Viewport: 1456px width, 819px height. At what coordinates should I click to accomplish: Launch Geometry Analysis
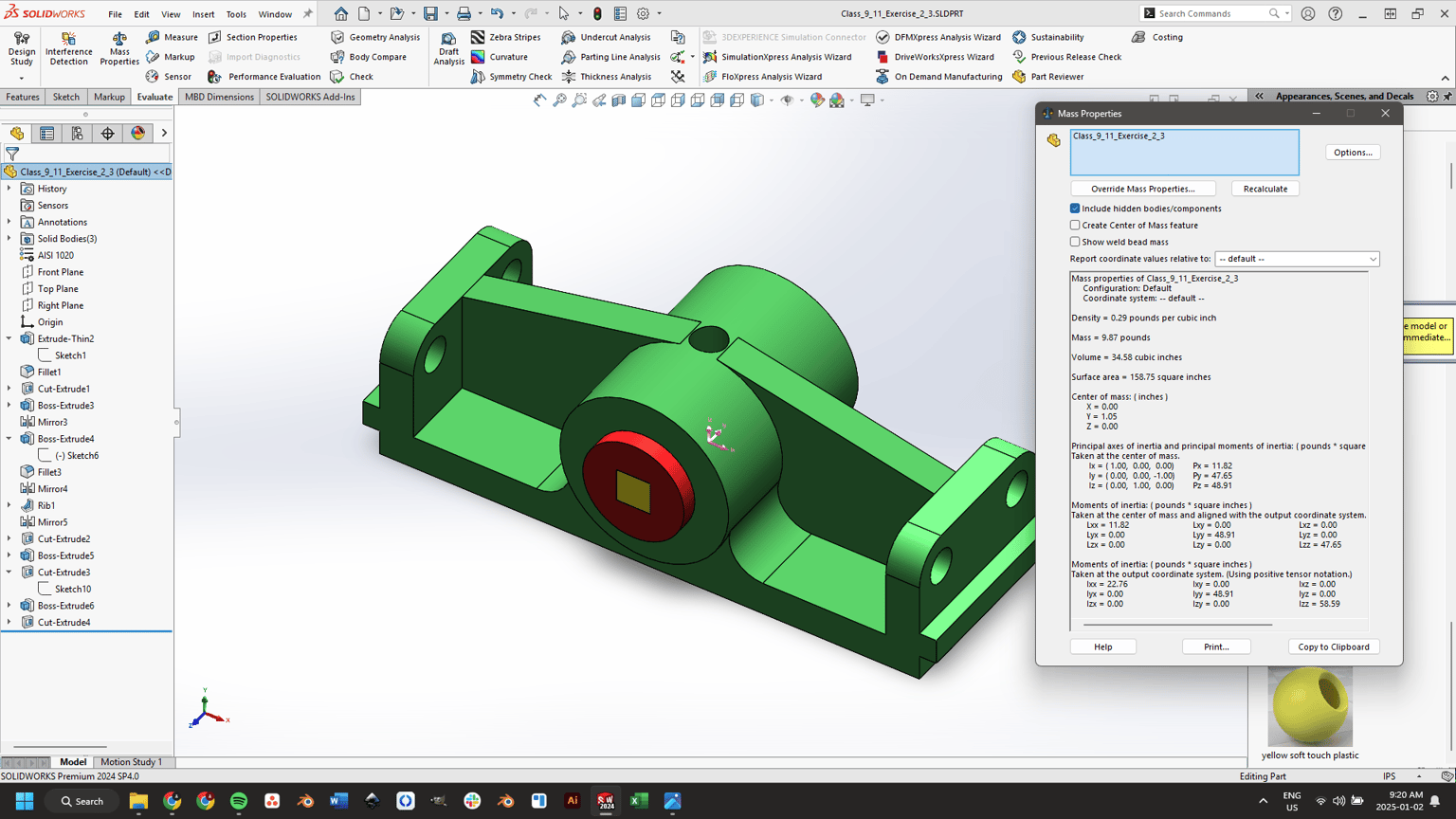click(375, 37)
